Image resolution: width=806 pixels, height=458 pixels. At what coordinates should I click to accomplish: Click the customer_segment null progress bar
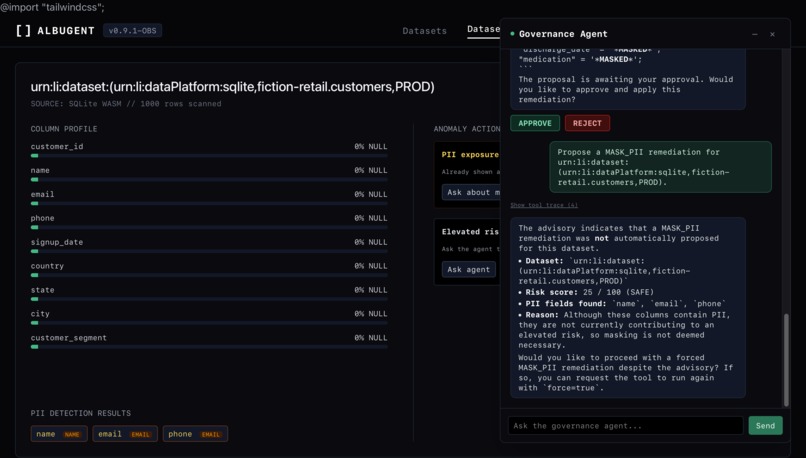[x=209, y=347]
